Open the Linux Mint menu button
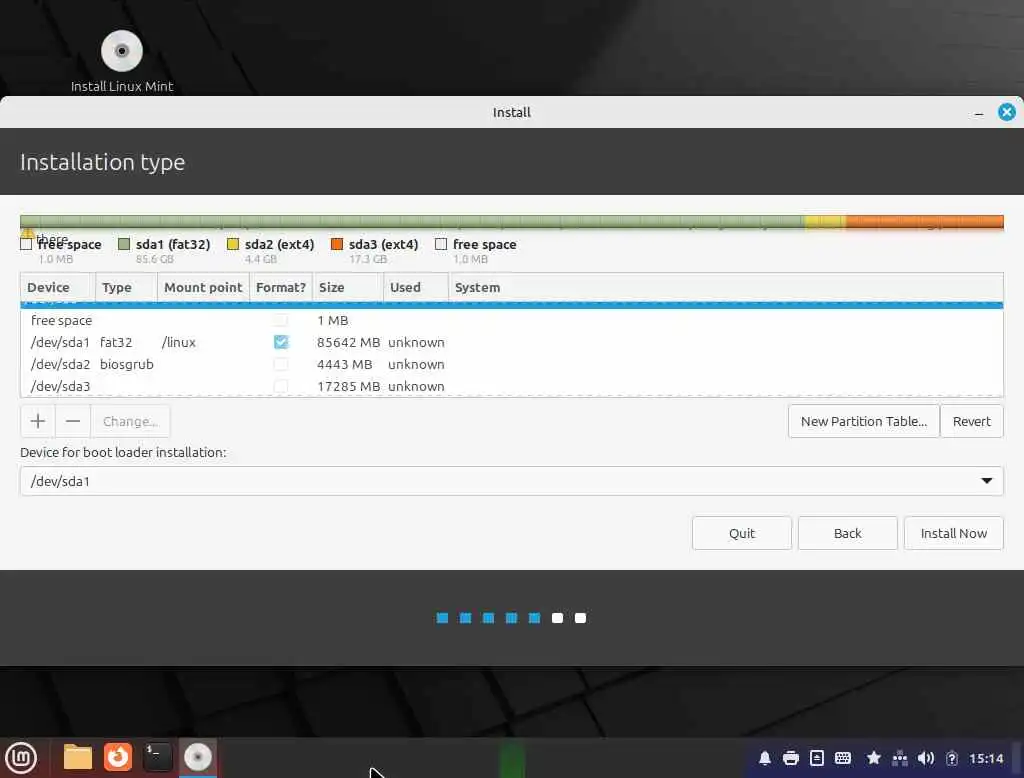 click(x=21, y=758)
